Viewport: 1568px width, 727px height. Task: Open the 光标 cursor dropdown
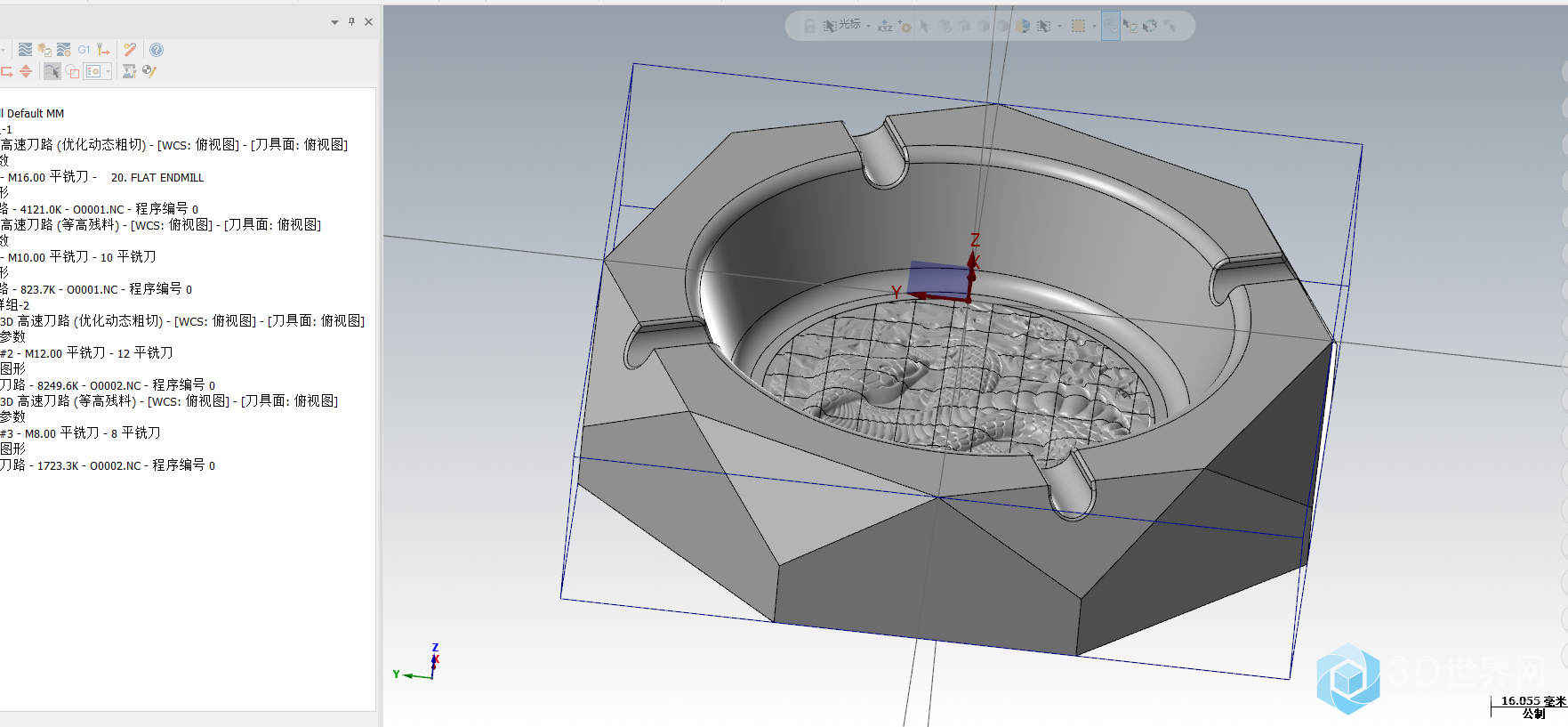(868, 26)
